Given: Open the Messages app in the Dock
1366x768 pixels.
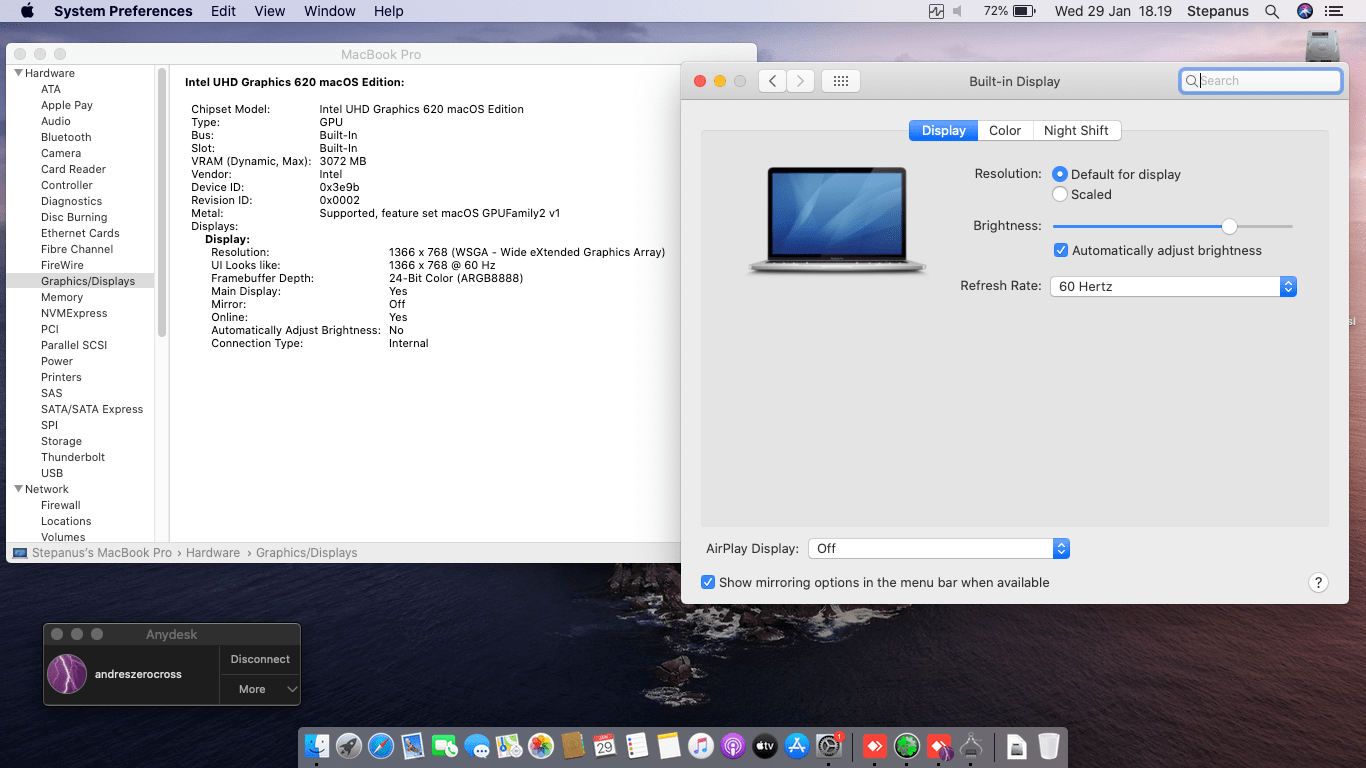Looking at the screenshot, I should point(476,746).
